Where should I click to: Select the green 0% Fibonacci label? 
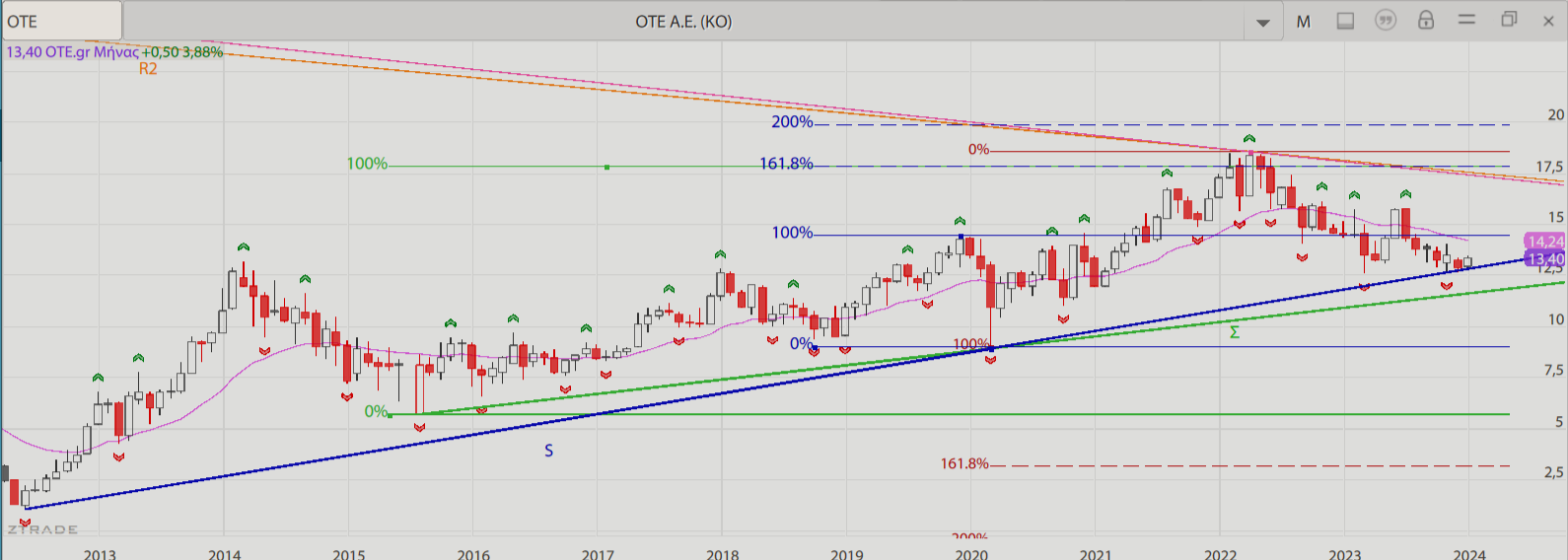click(376, 411)
